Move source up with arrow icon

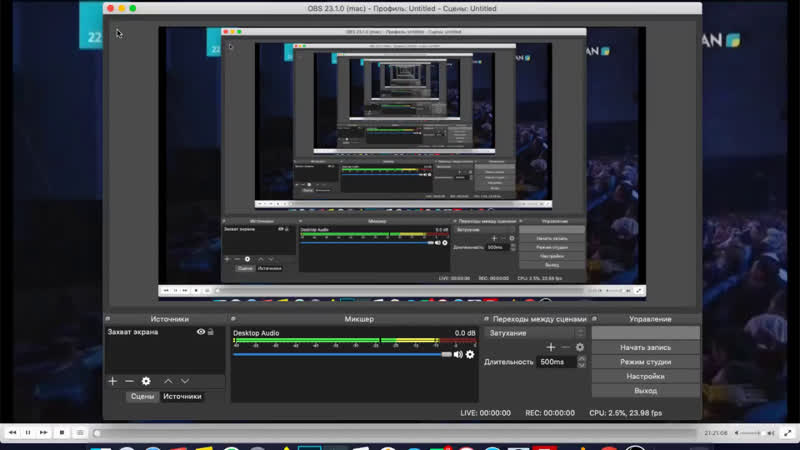coord(168,381)
